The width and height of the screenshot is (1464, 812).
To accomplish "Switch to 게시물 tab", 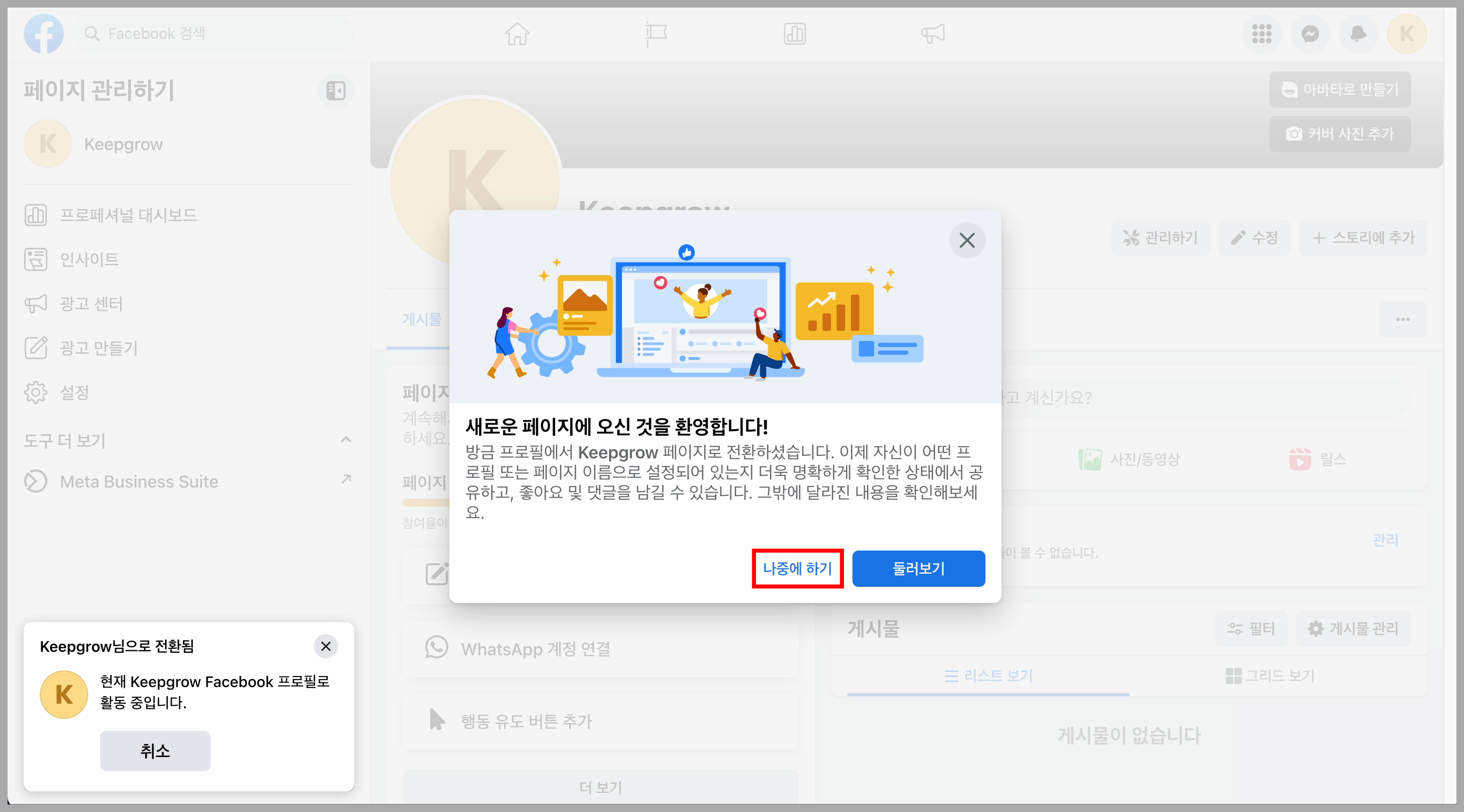I will (x=421, y=319).
